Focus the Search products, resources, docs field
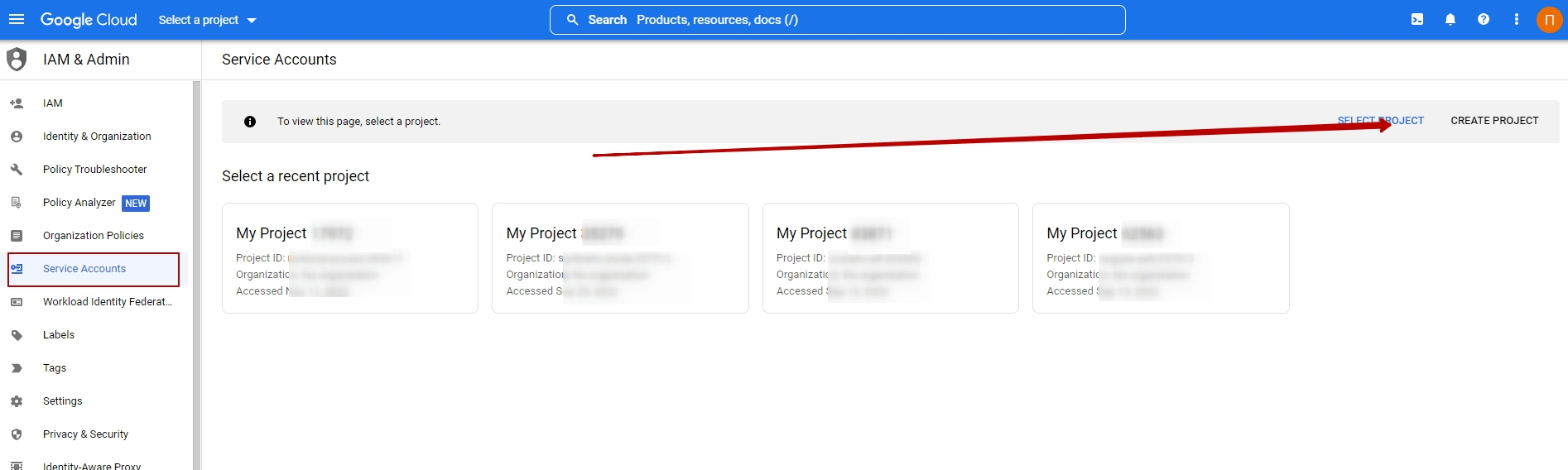Image resolution: width=1568 pixels, height=470 pixels. pos(837,20)
